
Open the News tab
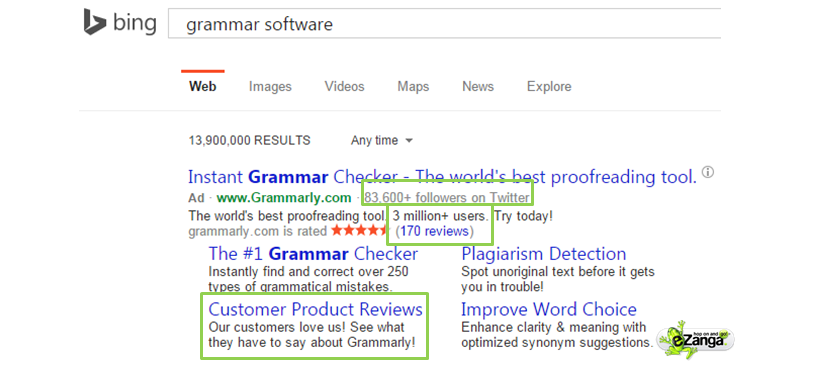click(x=478, y=86)
